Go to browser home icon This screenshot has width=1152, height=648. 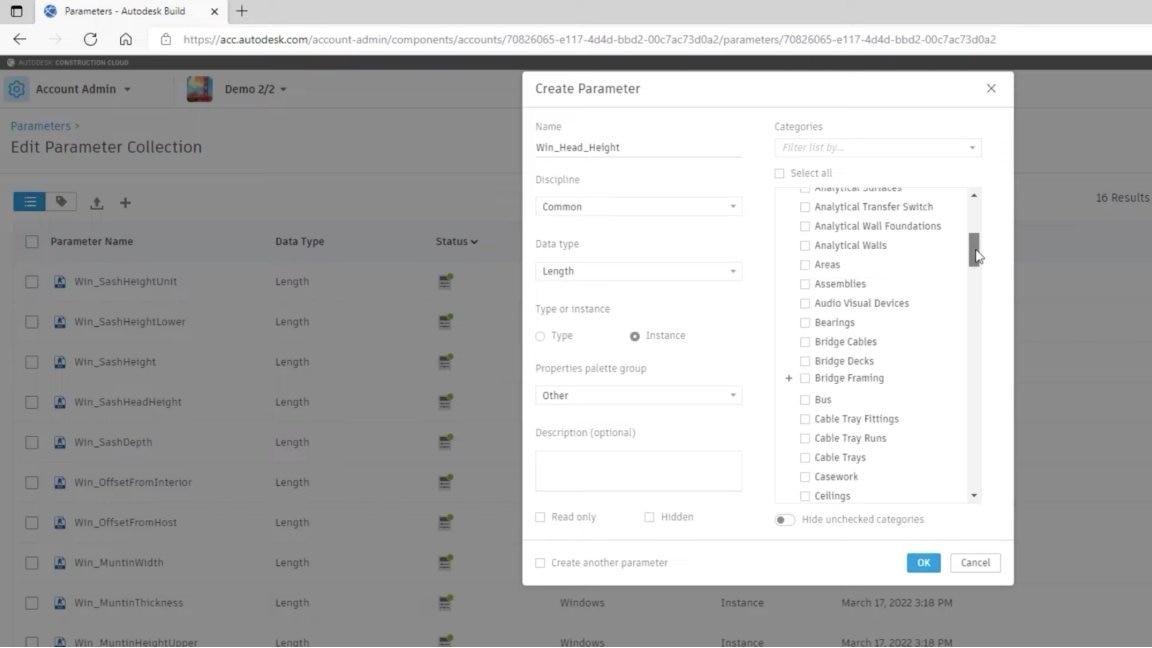[x=126, y=40]
